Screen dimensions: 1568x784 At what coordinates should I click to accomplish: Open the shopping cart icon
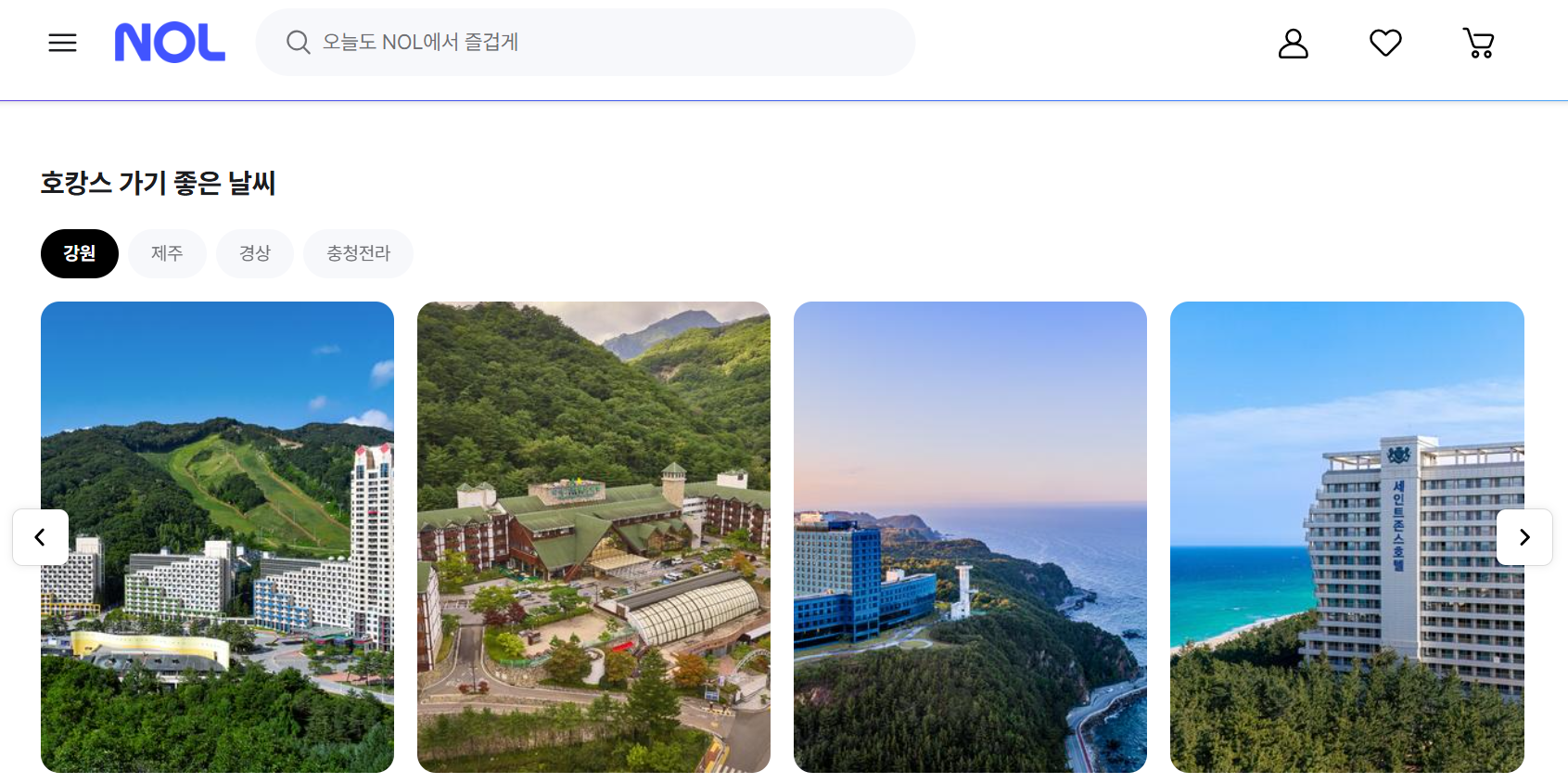[1479, 43]
